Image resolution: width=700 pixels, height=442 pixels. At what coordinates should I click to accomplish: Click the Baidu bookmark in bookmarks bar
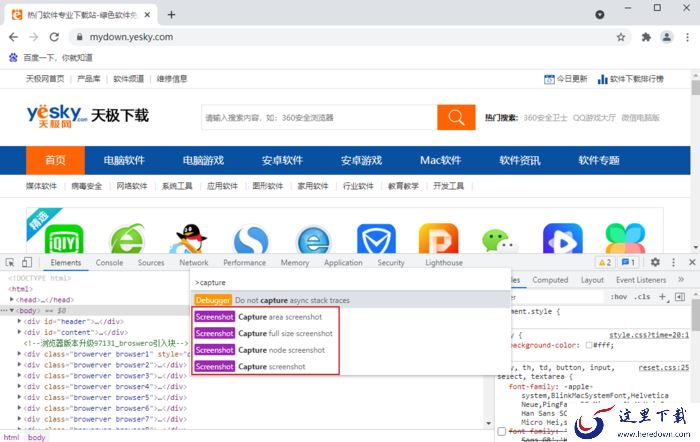point(50,58)
